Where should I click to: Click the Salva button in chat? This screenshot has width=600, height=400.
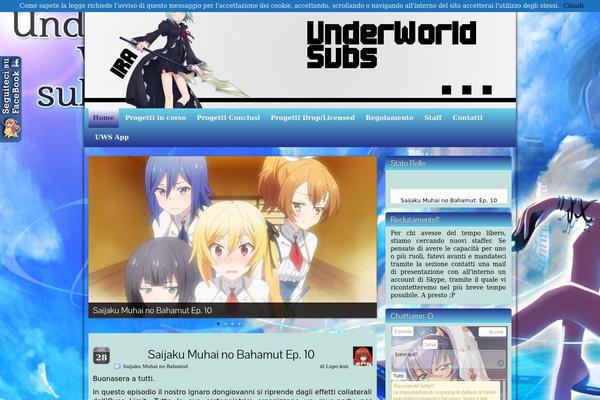430,344
